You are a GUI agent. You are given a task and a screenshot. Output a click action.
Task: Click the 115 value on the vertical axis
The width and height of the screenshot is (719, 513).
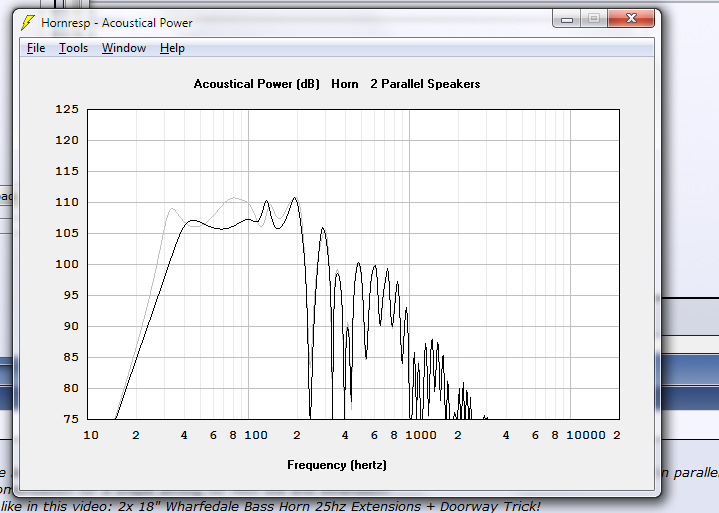click(67, 171)
